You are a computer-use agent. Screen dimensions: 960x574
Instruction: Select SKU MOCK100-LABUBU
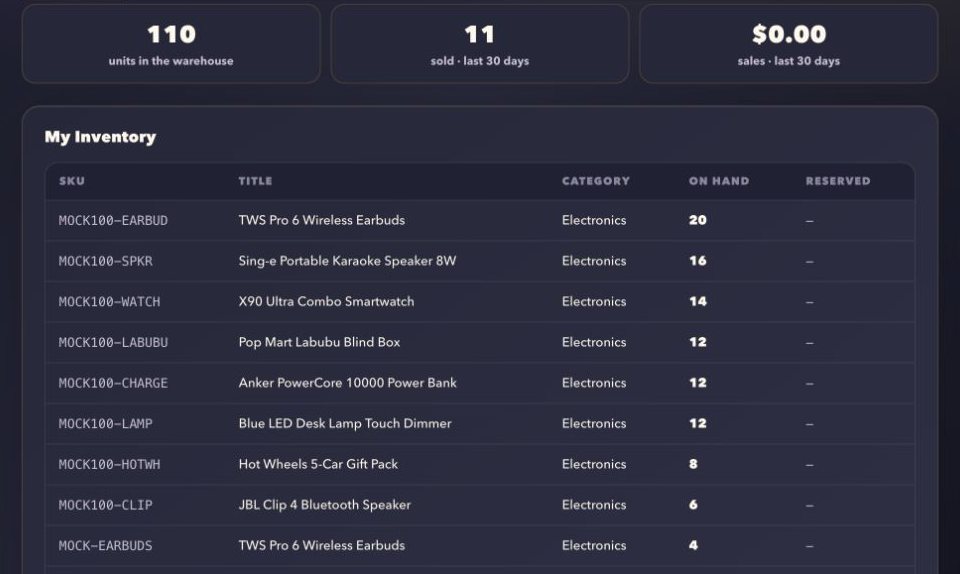113,343
